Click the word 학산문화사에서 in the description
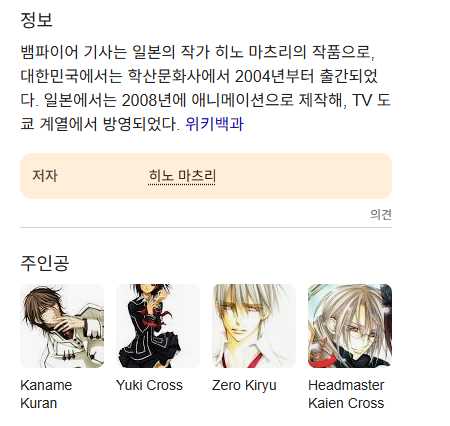This screenshot has height=426, width=450. pos(179,76)
